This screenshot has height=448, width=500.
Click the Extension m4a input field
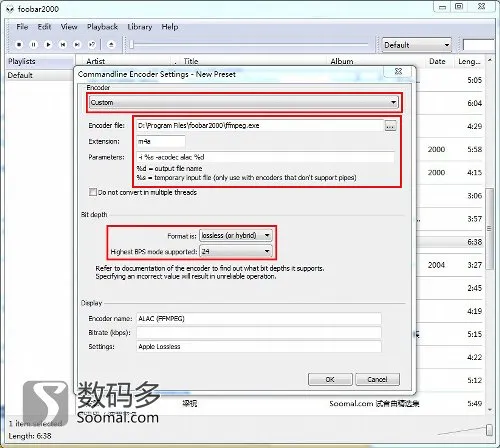(x=161, y=141)
